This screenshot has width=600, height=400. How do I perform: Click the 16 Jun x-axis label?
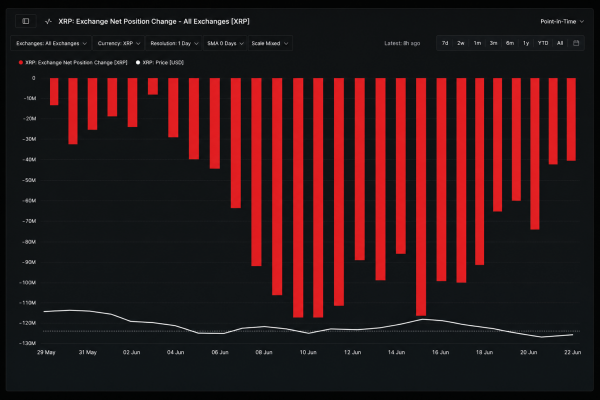[x=440, y=352]
